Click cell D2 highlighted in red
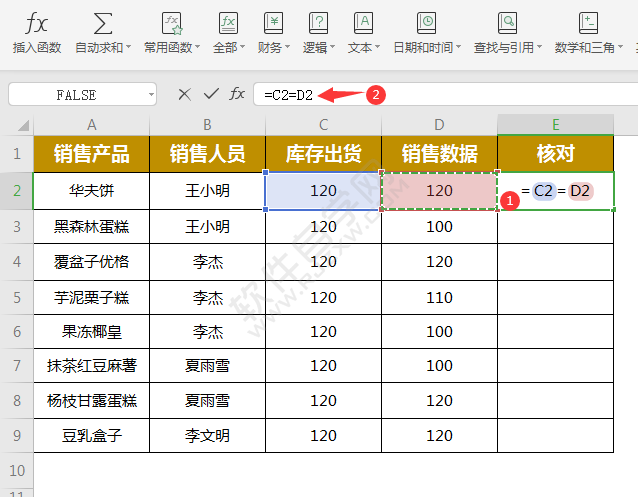This screenshot has width=638, height=497. coord(439,190)
